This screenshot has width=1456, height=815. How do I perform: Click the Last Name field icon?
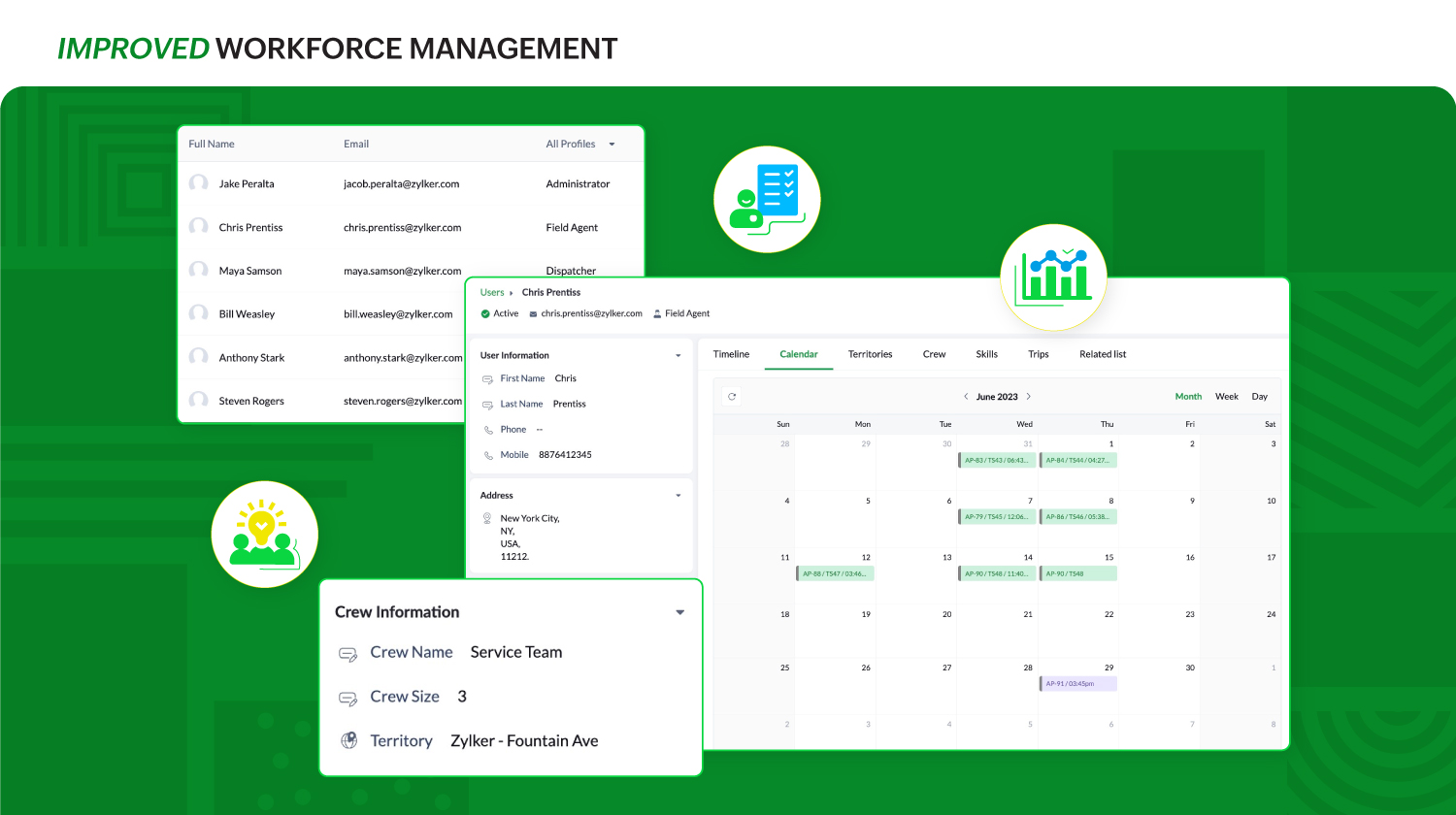[488, 405]
